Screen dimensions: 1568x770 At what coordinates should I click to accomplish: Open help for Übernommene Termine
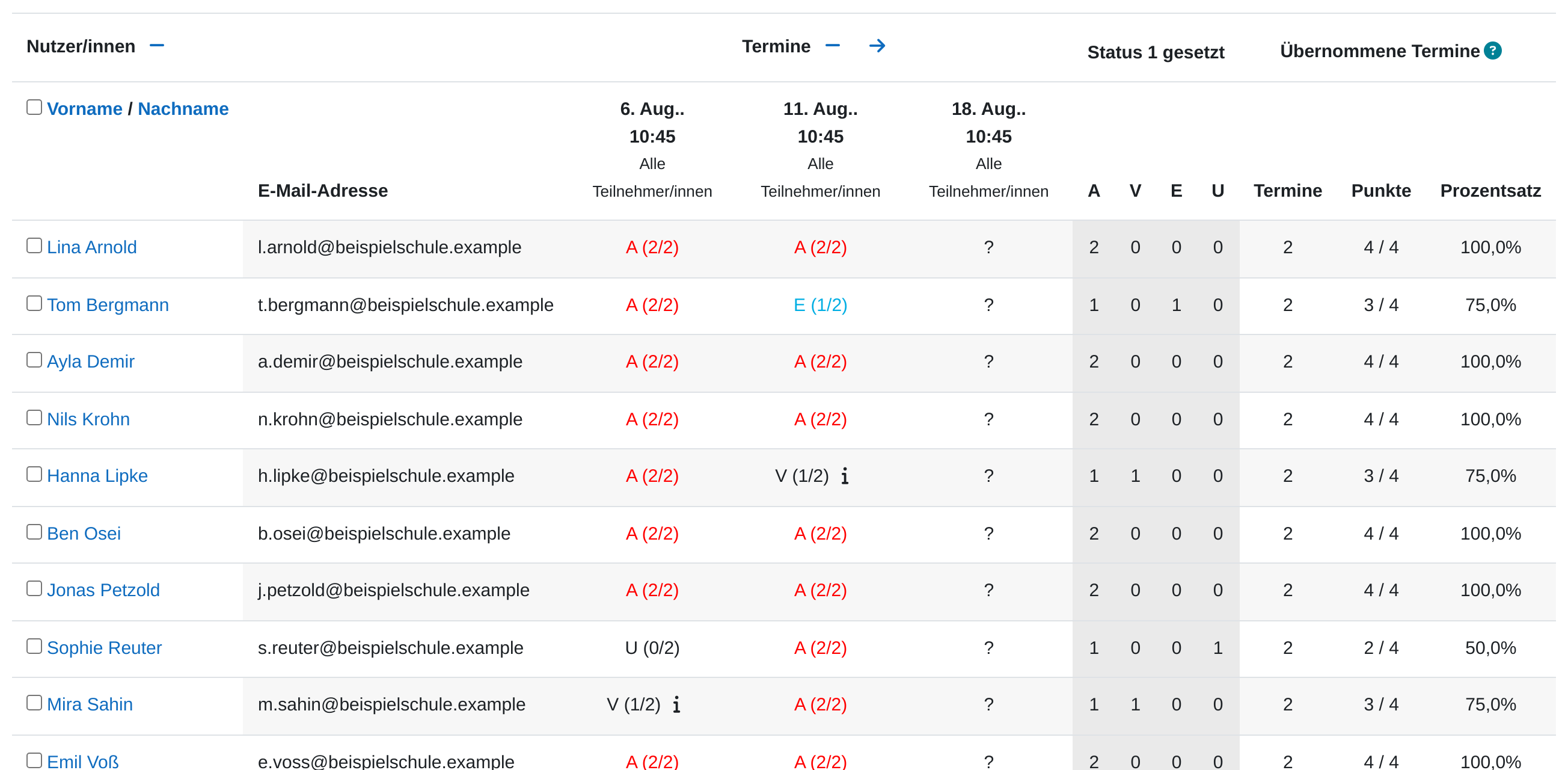pos(1492,51)
